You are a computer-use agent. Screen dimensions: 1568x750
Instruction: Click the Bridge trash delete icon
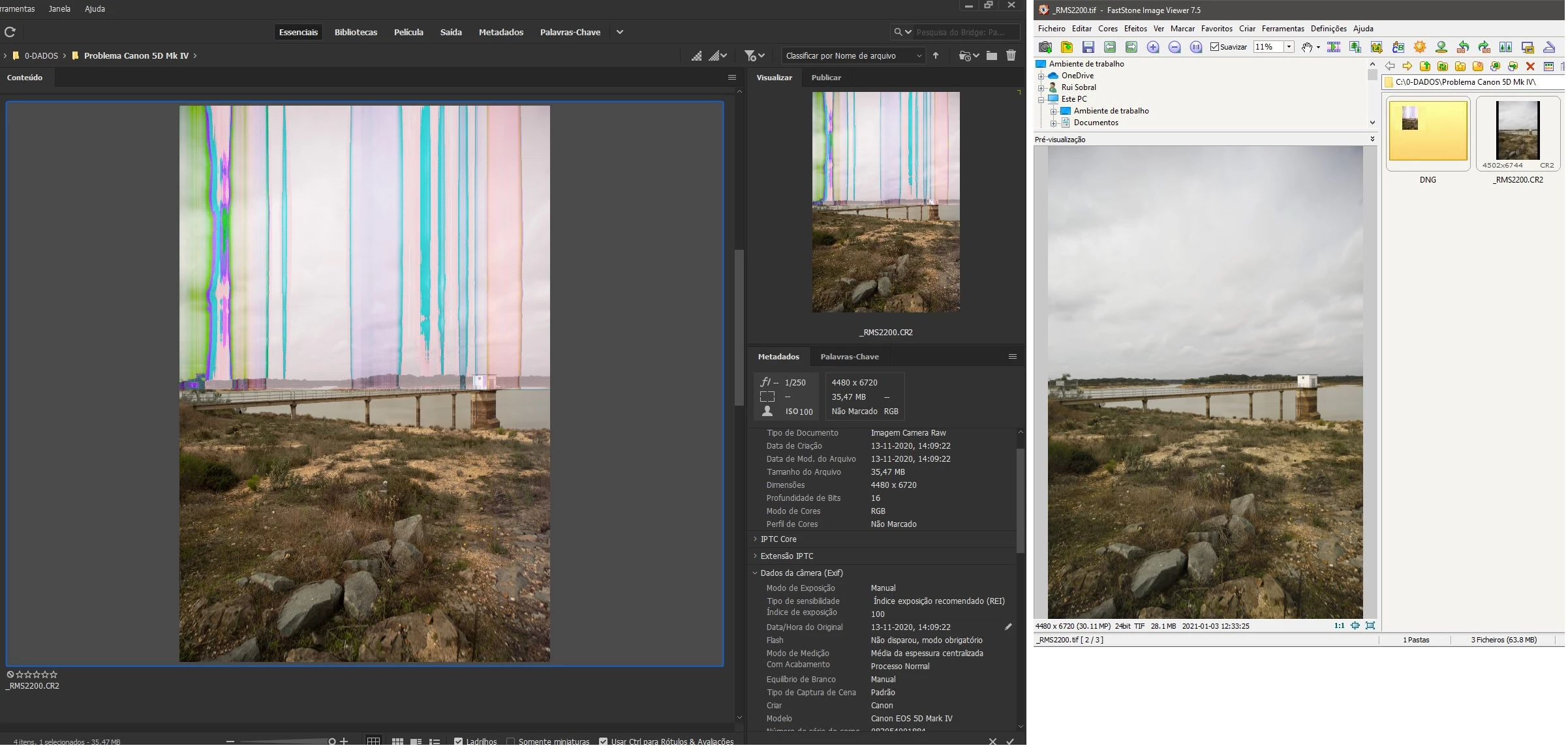[x=1011, y=55]
